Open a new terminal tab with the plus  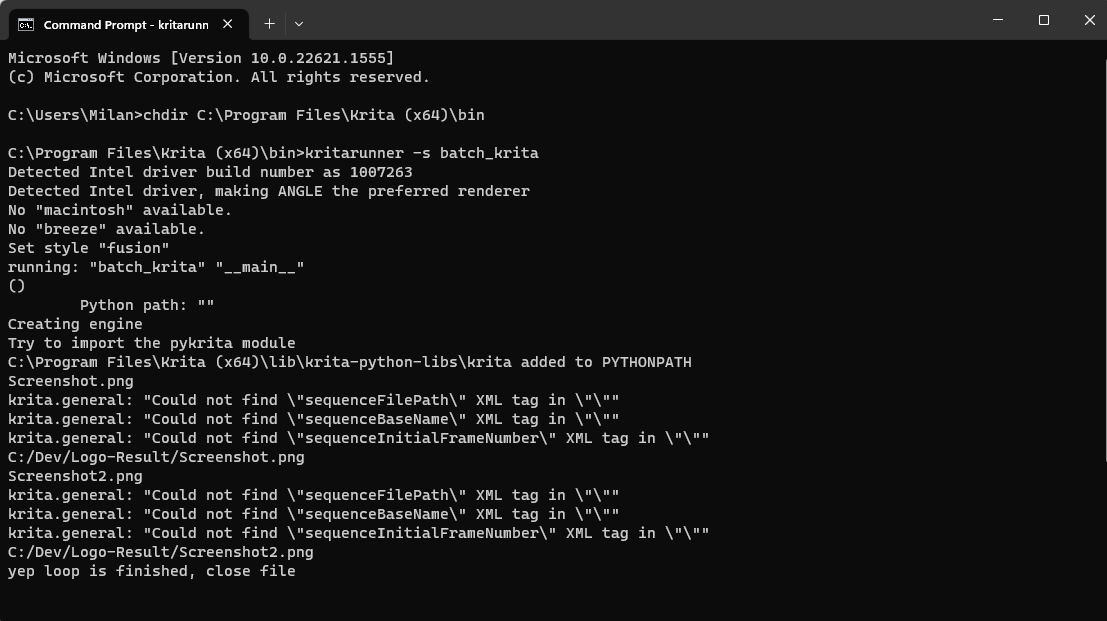coord(269,23)
